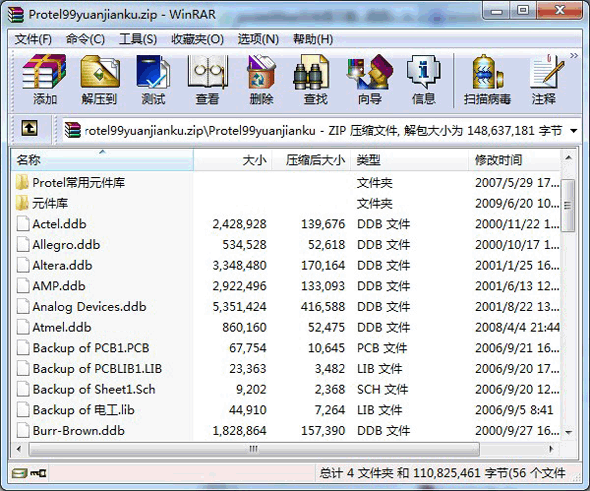Click the vertical scrollbar up arrow
This screenshot has height=491, width=590.
[569, 157]
